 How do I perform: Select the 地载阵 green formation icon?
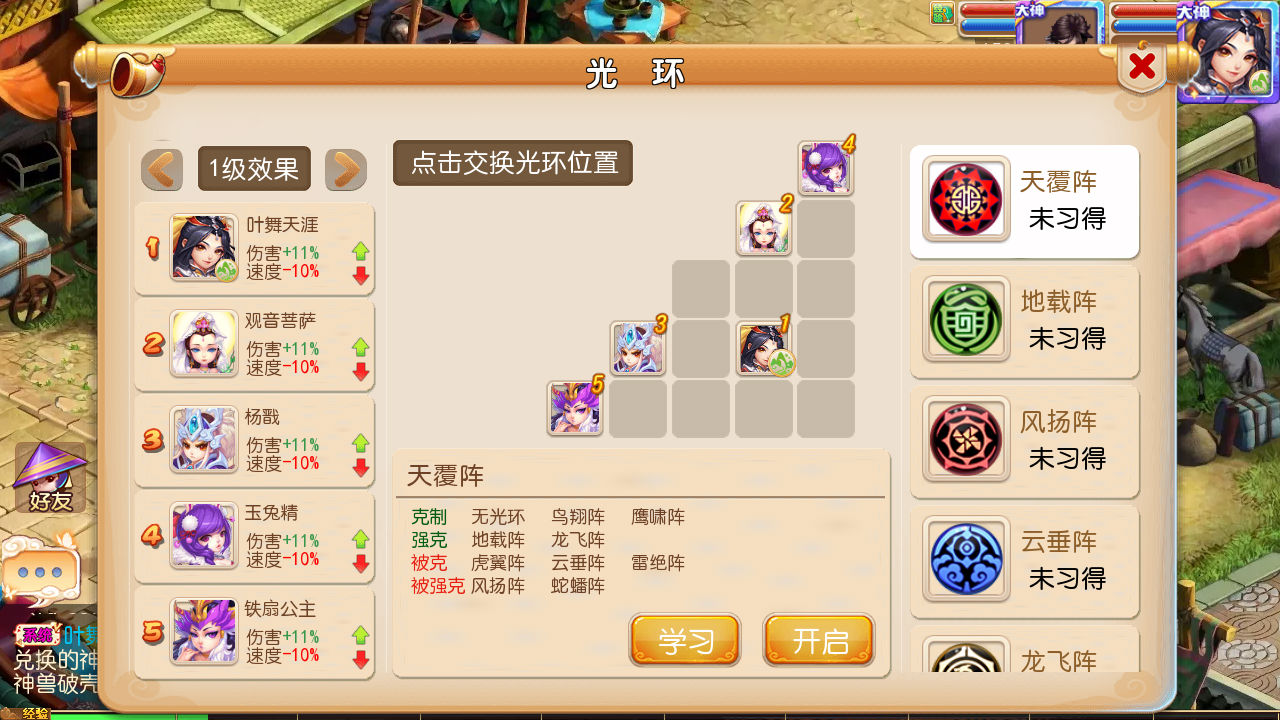966,319
